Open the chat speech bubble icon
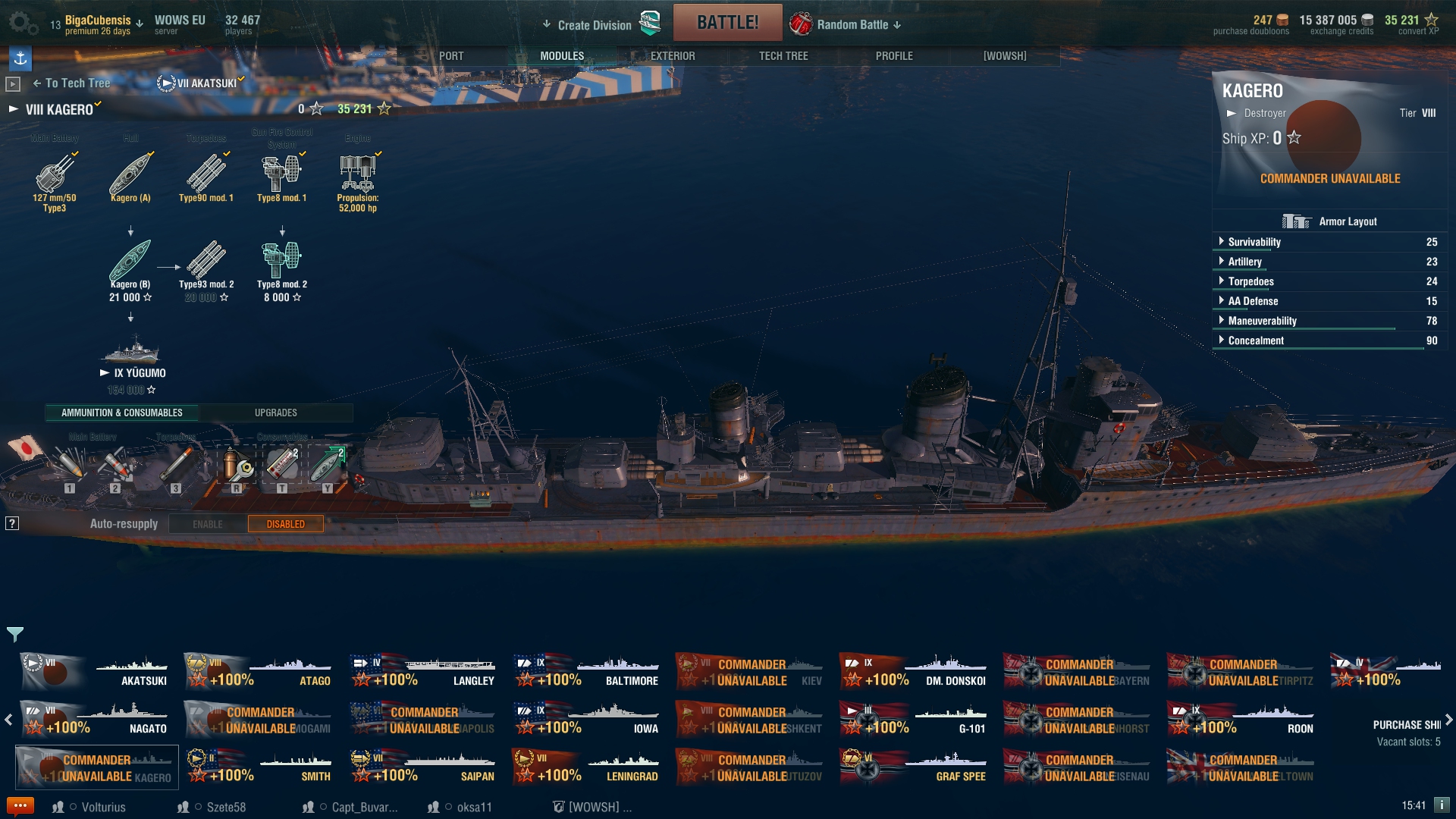 tap(20, 806)
